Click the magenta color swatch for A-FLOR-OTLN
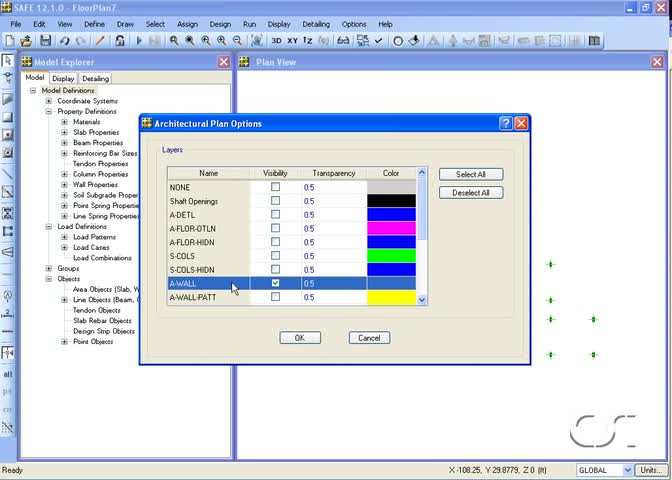672x480 pixels. 390,228
